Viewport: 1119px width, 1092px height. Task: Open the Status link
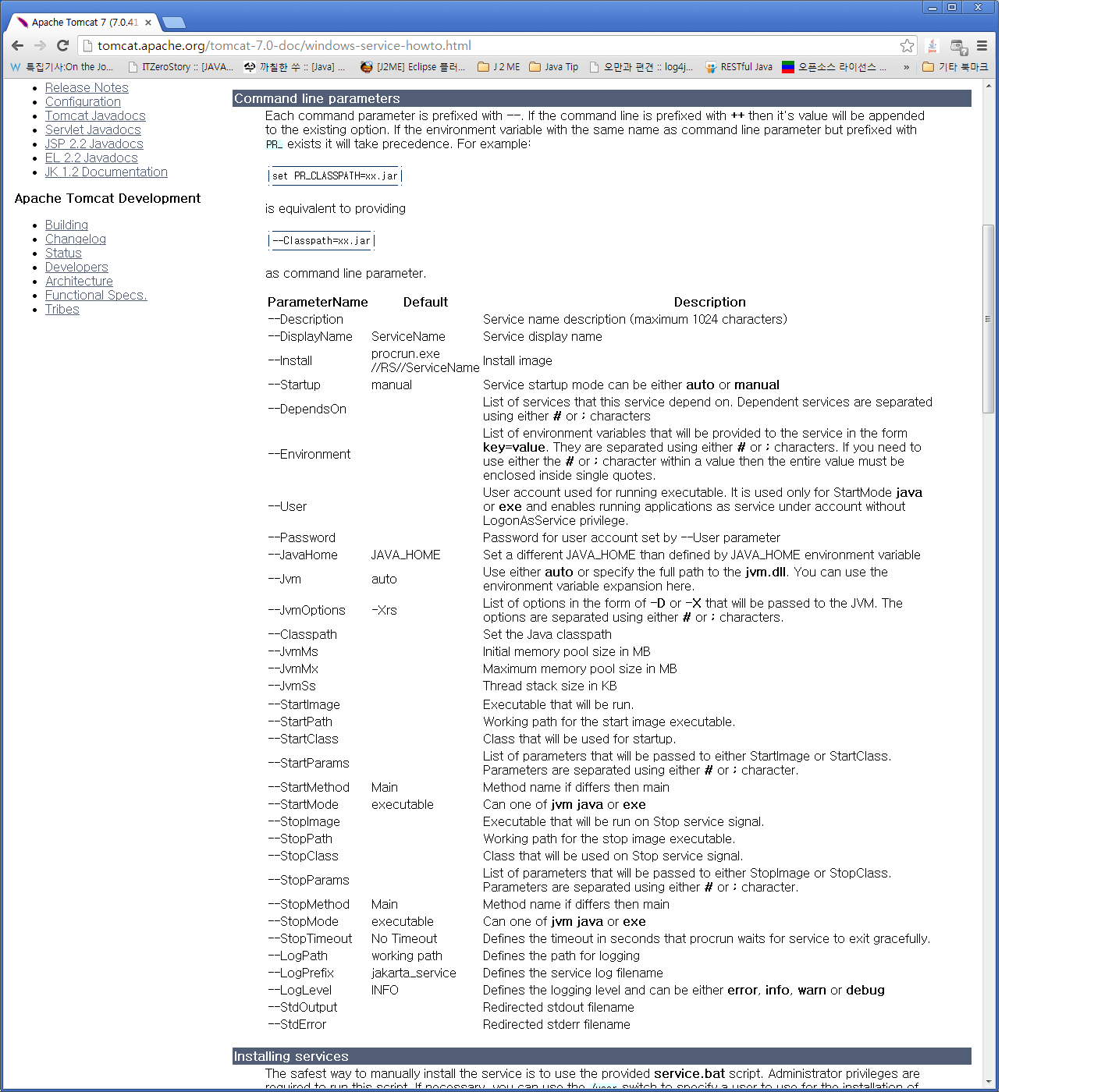[63, 253]
